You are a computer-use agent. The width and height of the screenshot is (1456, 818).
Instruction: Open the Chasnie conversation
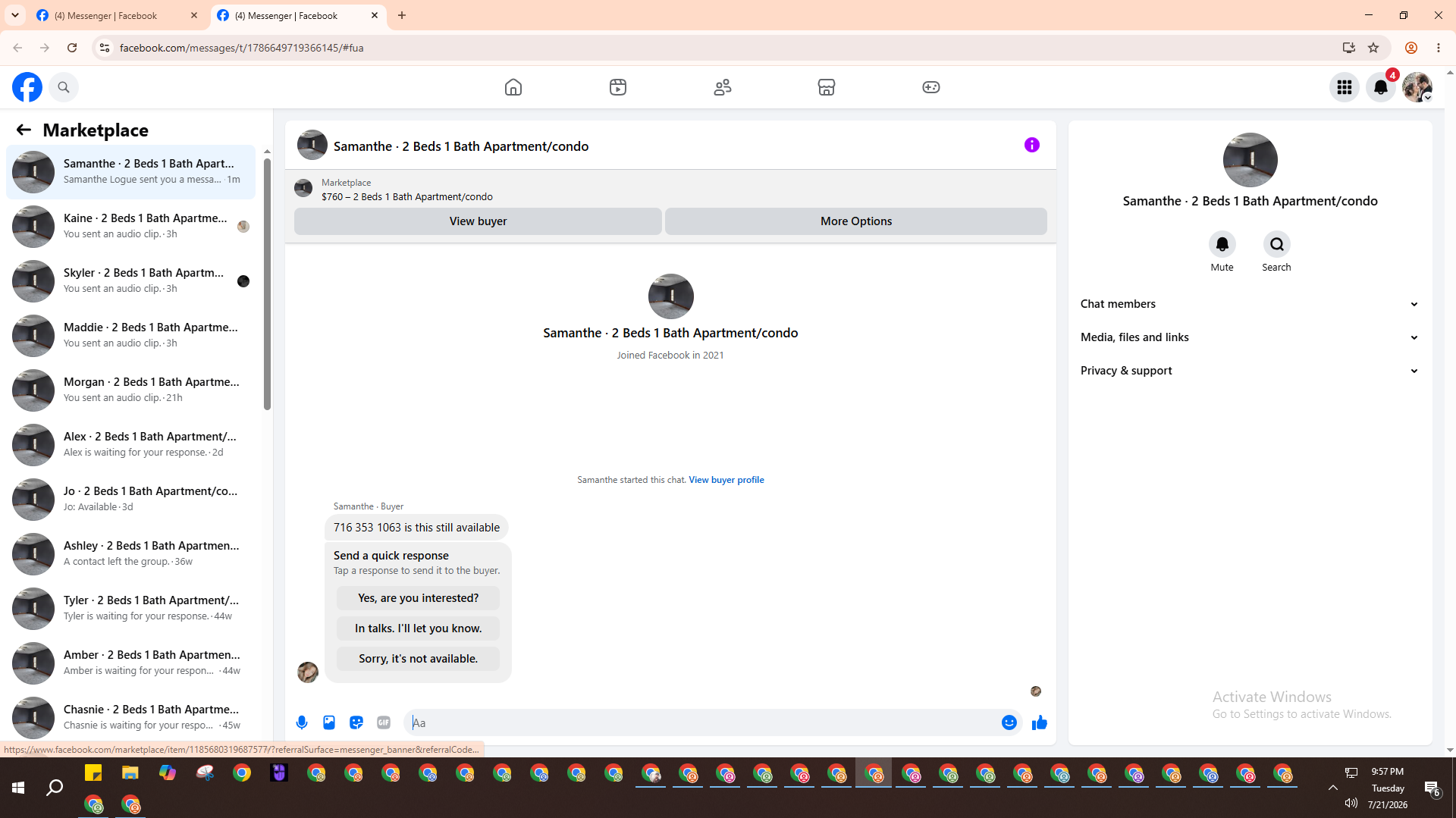click(130, 717)
